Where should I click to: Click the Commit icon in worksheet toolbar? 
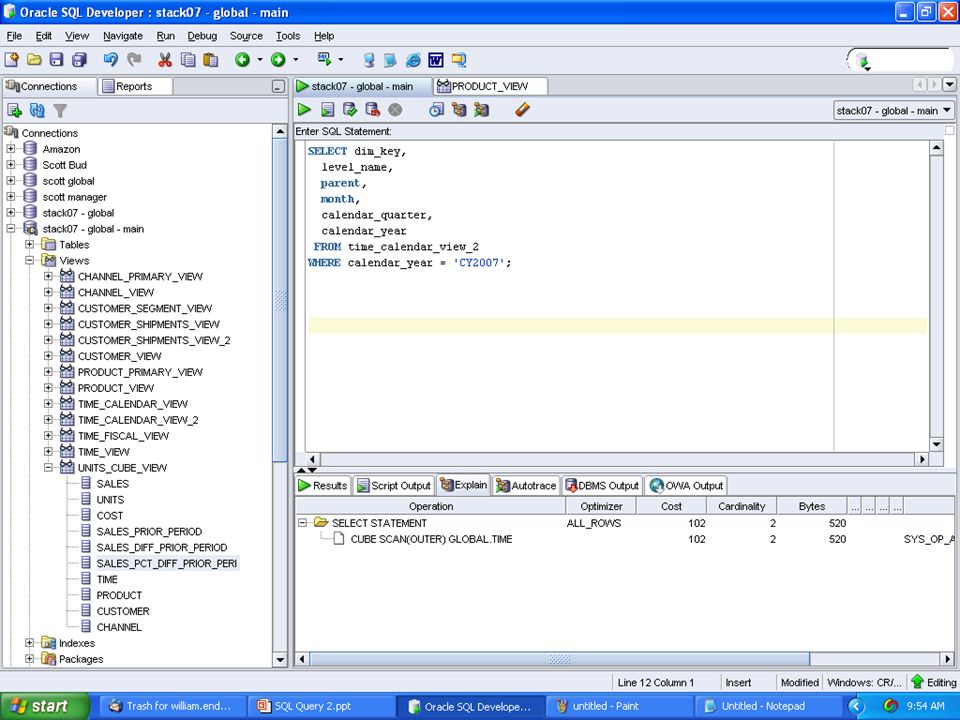[350, 110]
